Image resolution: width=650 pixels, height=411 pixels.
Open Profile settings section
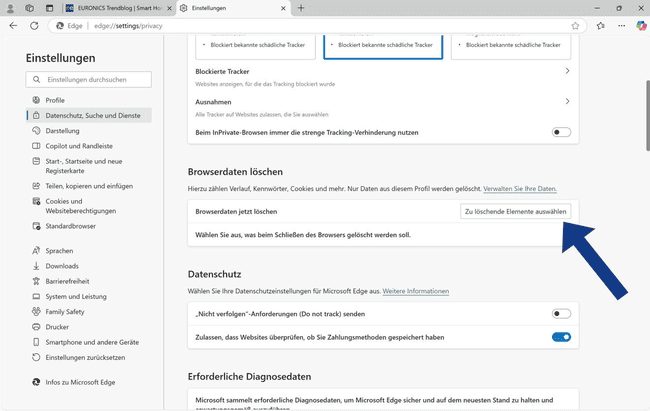click(89, 100)
